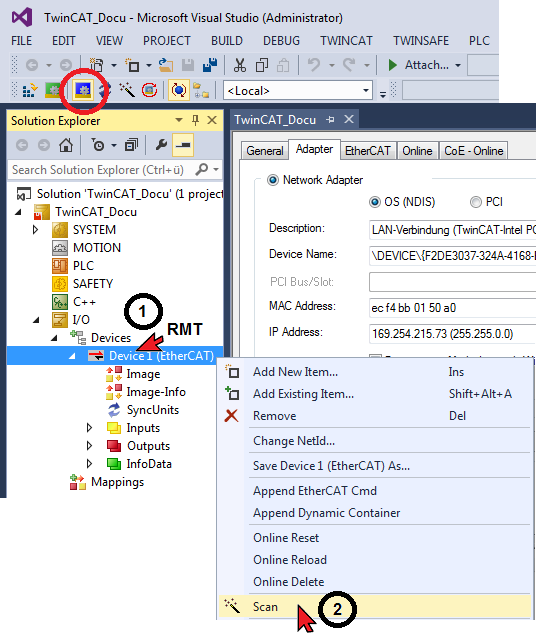
Task: Click the Cut scissors icon
Action: pyautogui.click(x=239, y=65)
